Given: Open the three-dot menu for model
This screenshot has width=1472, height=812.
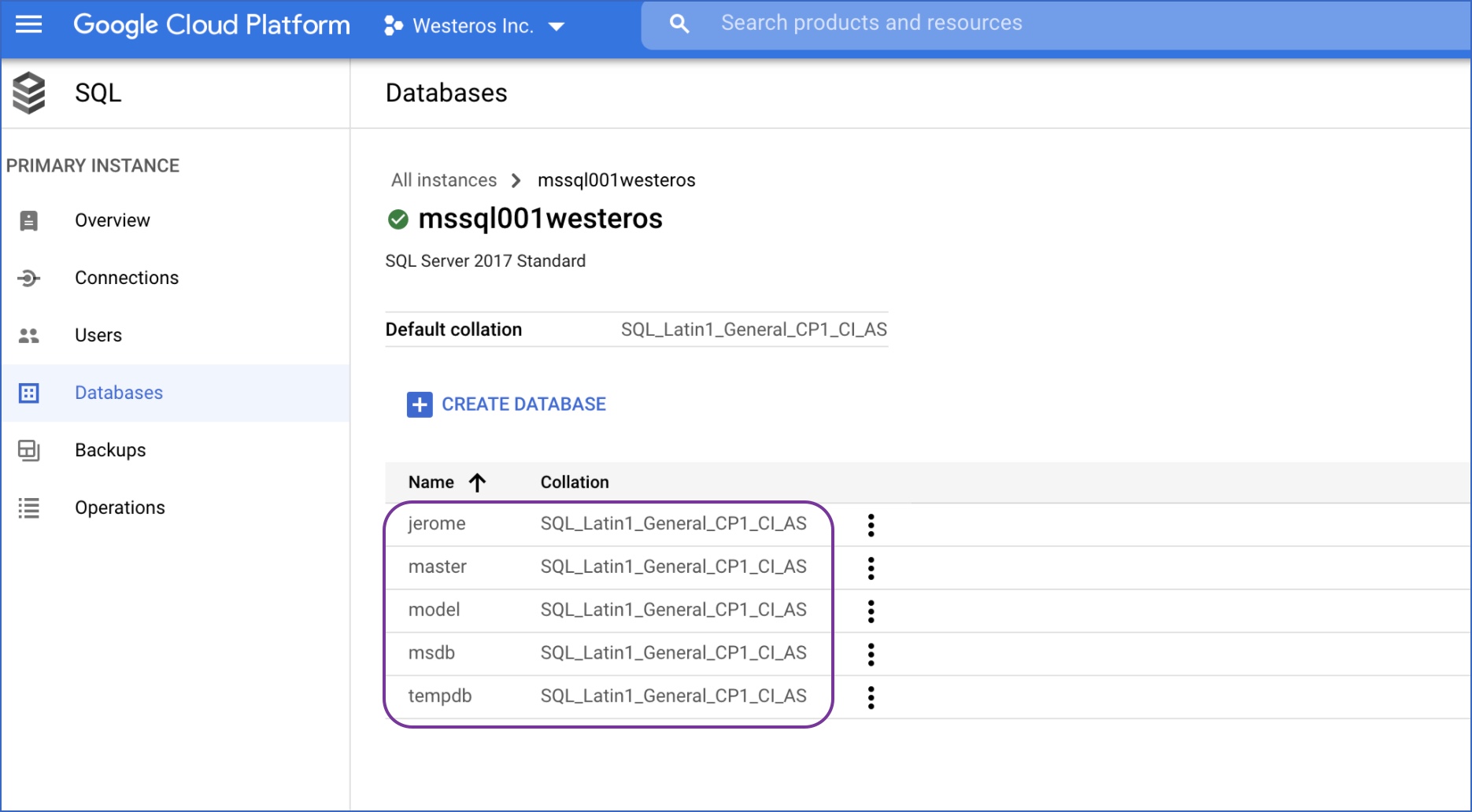Looking at the screenshot, I should click(871, 611).
